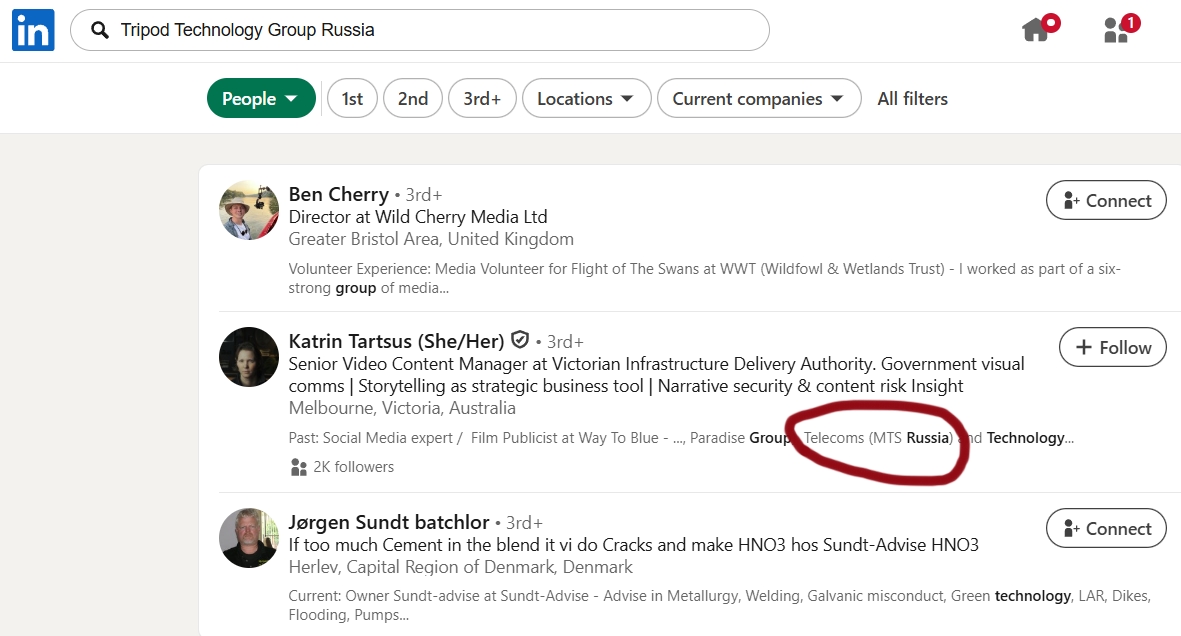
Task: Click 'Herlev, Capital Region of Denmark, Denmark' text
Action: 460,567
